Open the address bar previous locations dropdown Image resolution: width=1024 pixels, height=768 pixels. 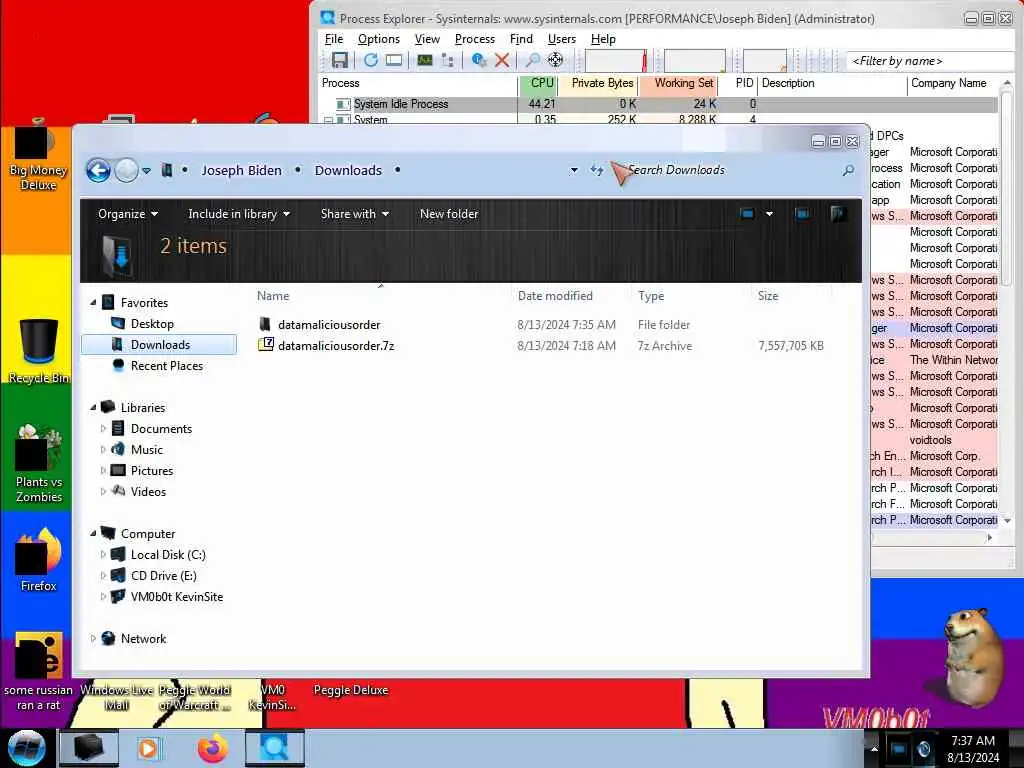point(574,170)
